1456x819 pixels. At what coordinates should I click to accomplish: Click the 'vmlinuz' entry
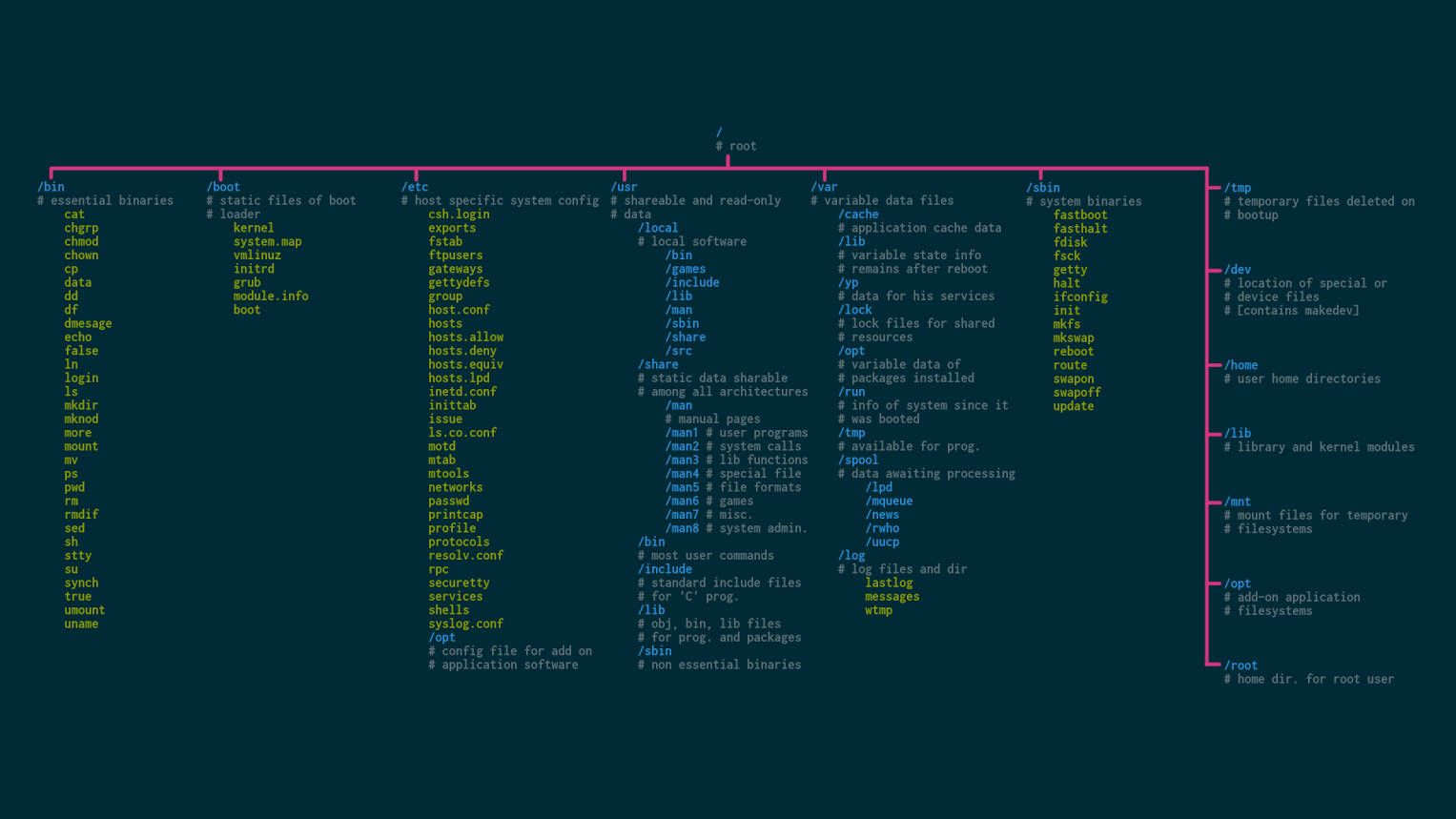pos(257,255)
